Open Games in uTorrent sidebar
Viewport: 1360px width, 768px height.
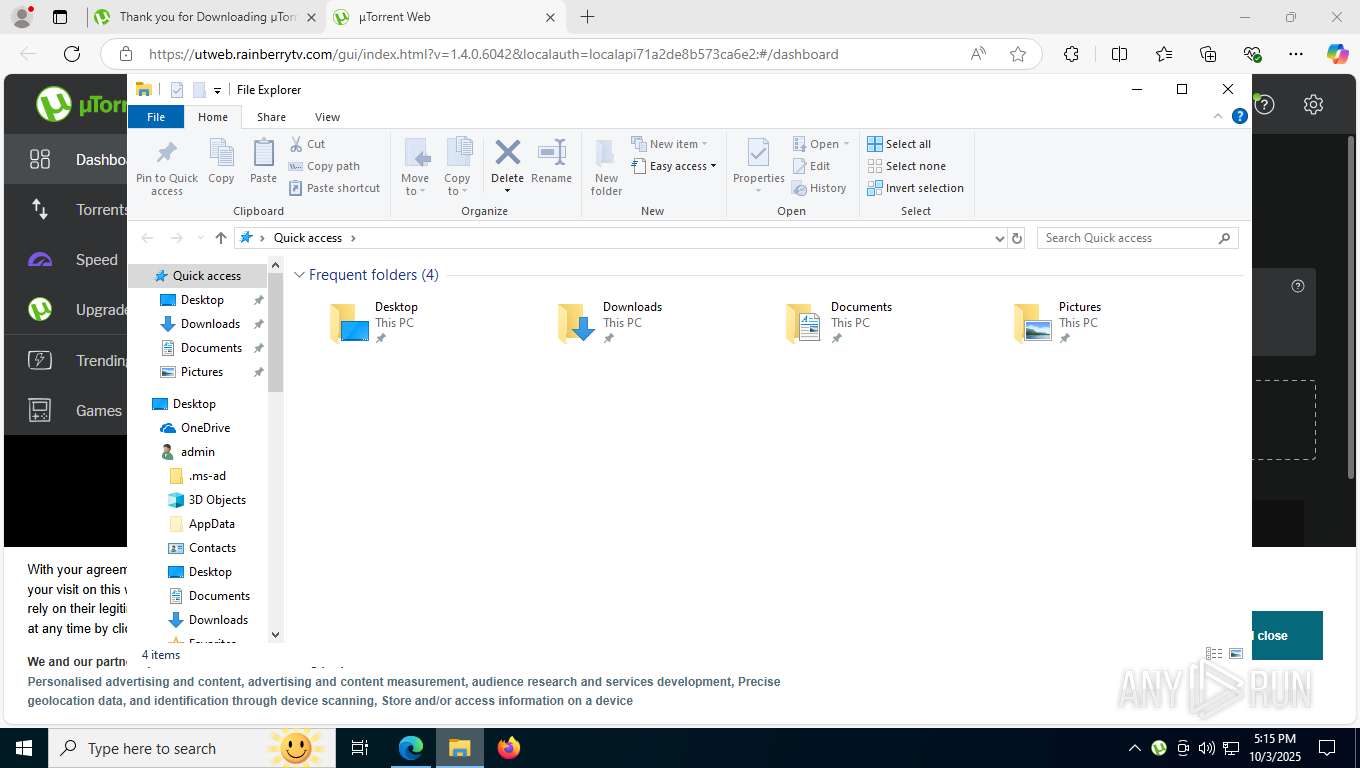(66, 410)
